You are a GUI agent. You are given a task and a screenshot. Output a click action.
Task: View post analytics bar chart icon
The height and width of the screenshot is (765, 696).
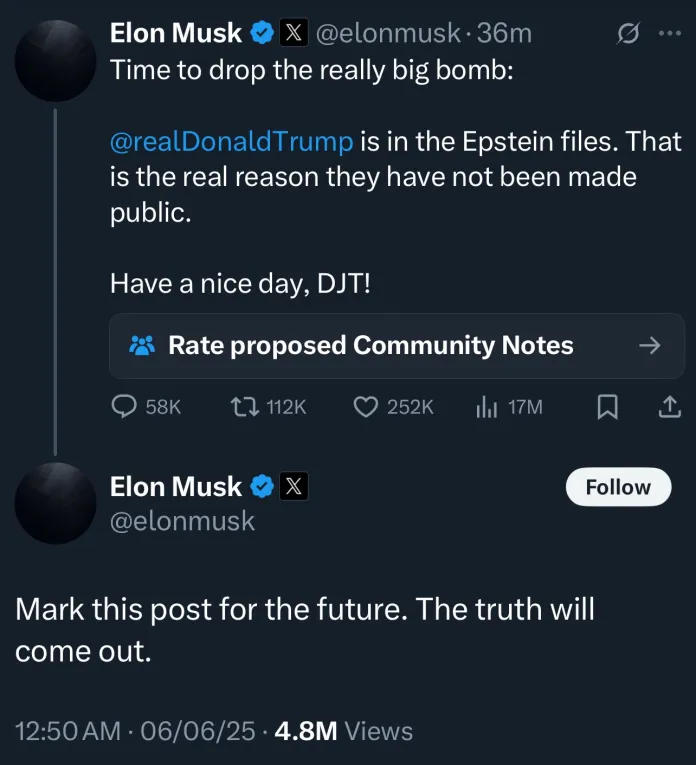(x=487, y=406)
